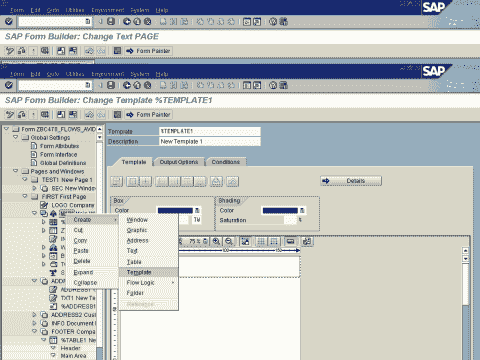Collapse Global Settings tree node
Viewport: 480px width, 360px height.
tap(15, 137)
